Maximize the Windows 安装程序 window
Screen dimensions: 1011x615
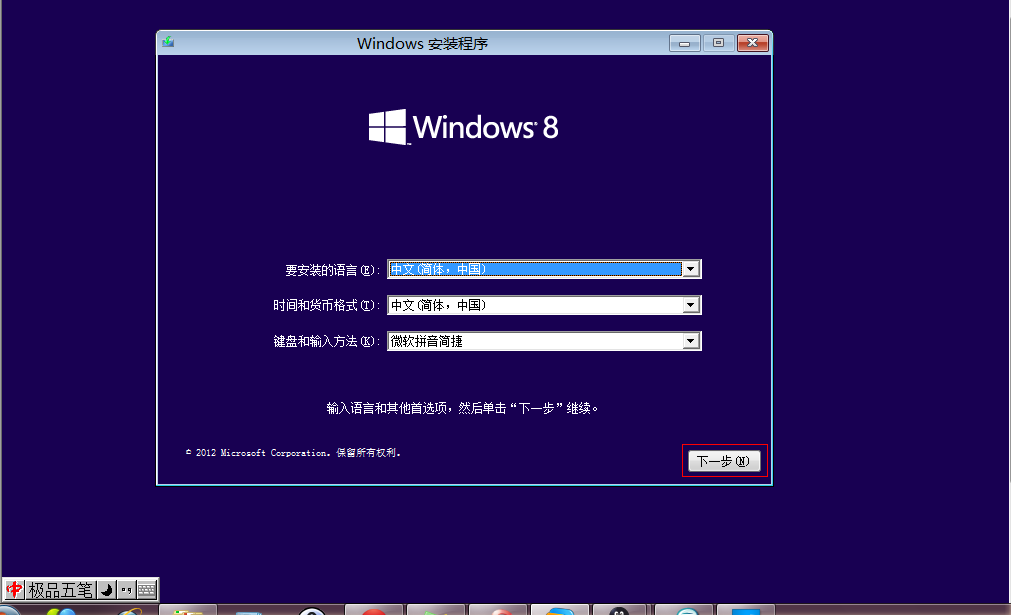click(x=718, y=43)
